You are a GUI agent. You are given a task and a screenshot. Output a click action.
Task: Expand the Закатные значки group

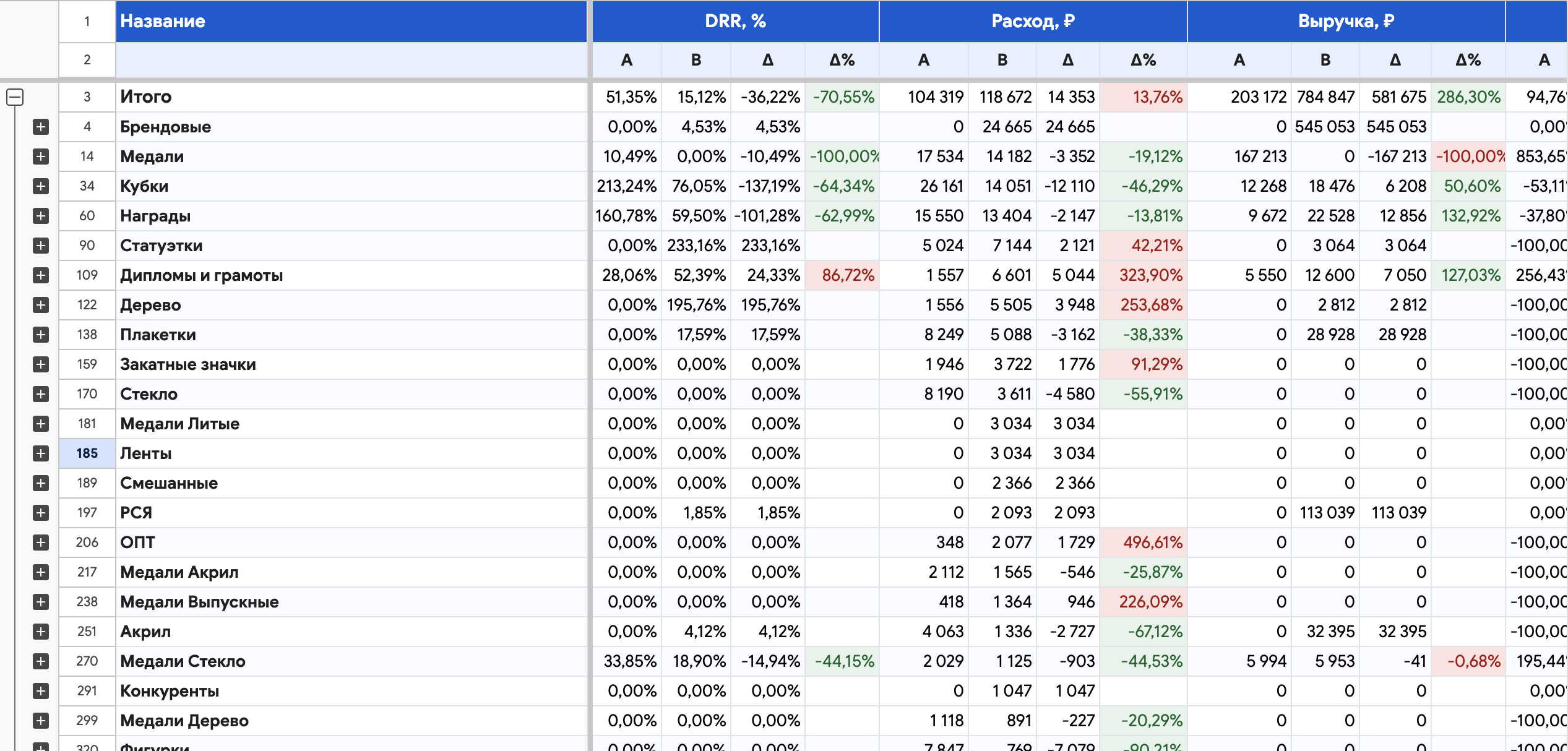(x=41, y=364)
